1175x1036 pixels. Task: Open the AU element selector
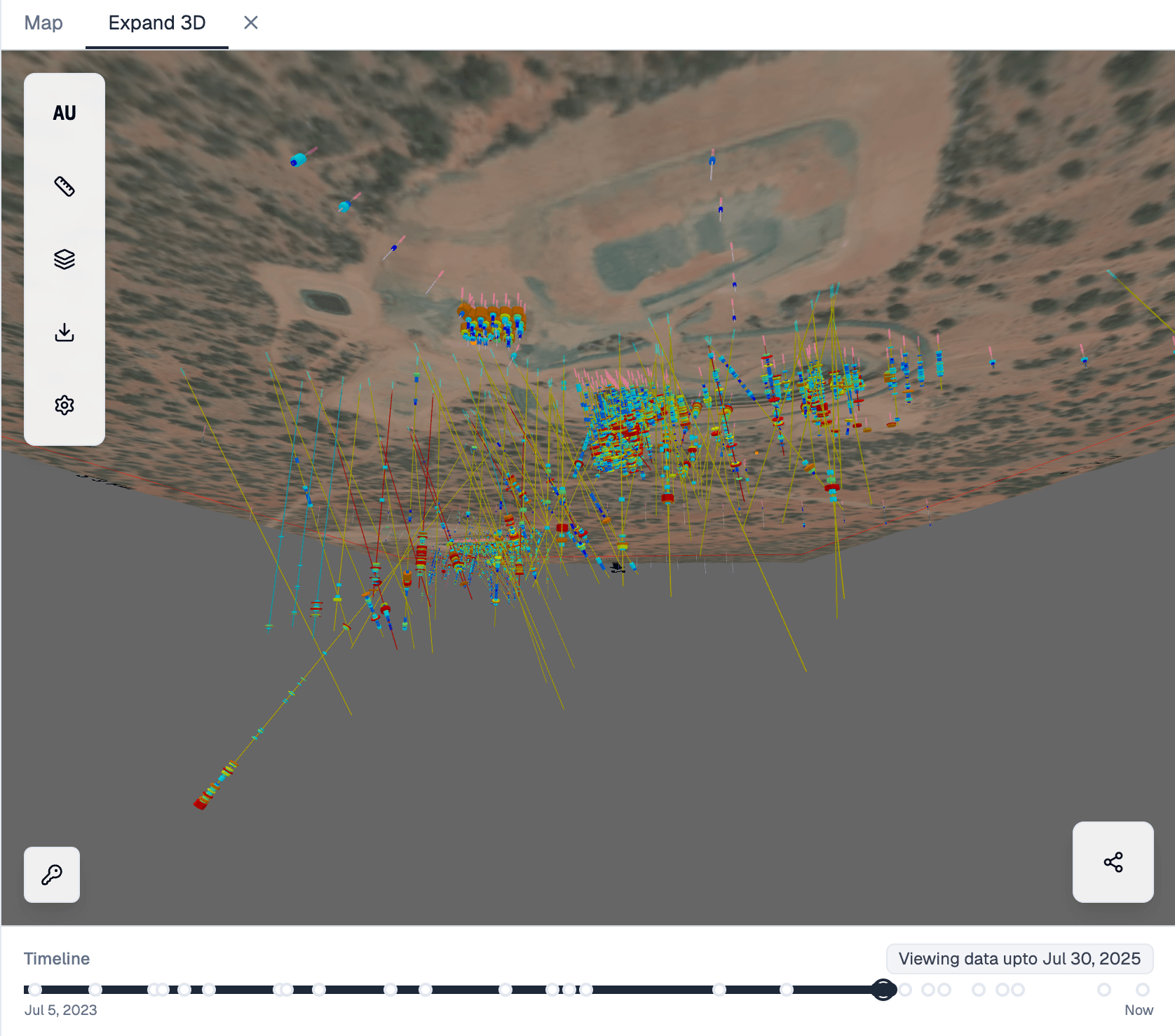coord(64,113)
